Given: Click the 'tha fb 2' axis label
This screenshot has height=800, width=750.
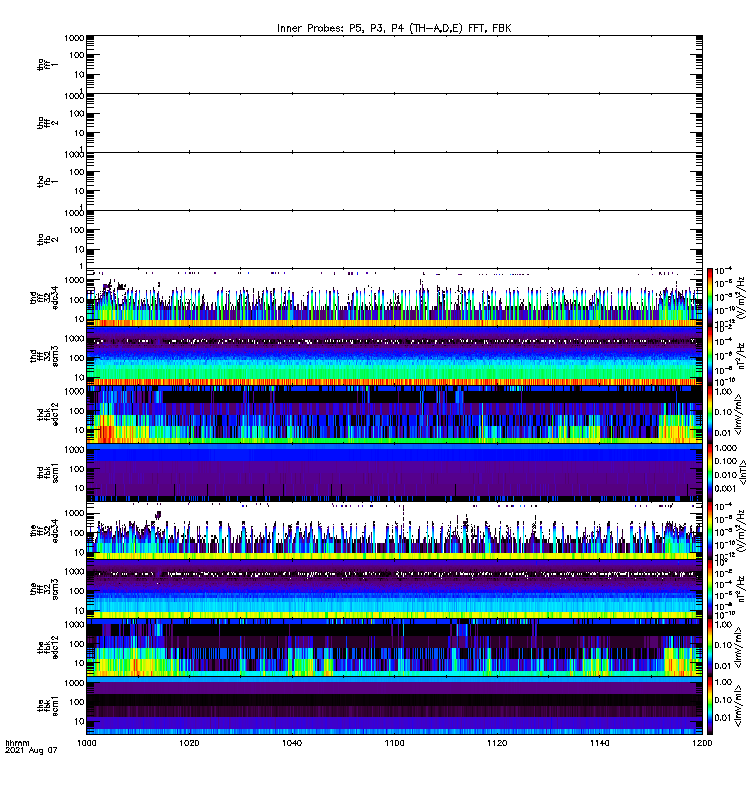Looking at the screenshot, I should (x=47, y=240).
